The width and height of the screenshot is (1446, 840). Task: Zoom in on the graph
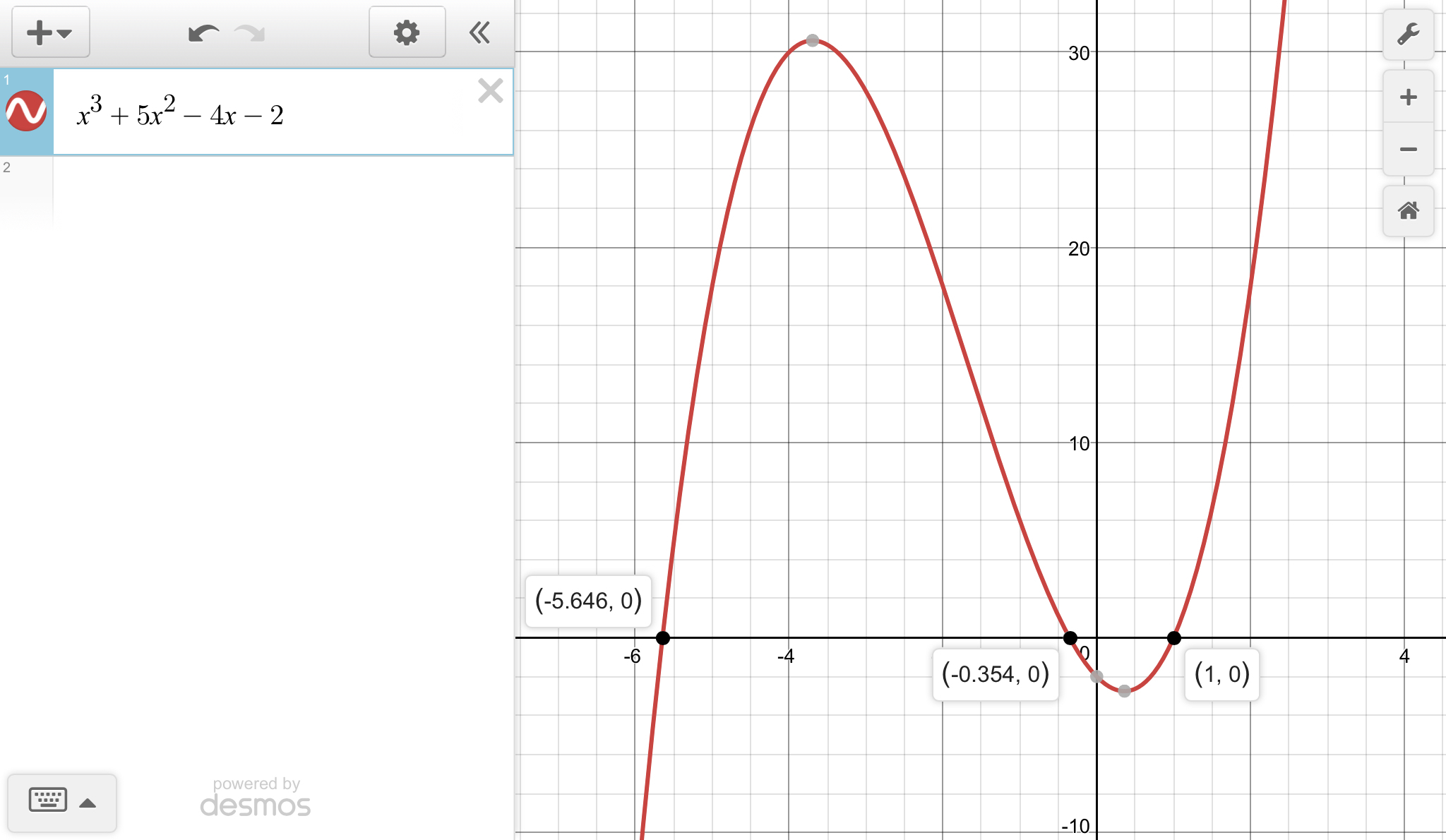pyautogui.click(x=1408, y=97)
